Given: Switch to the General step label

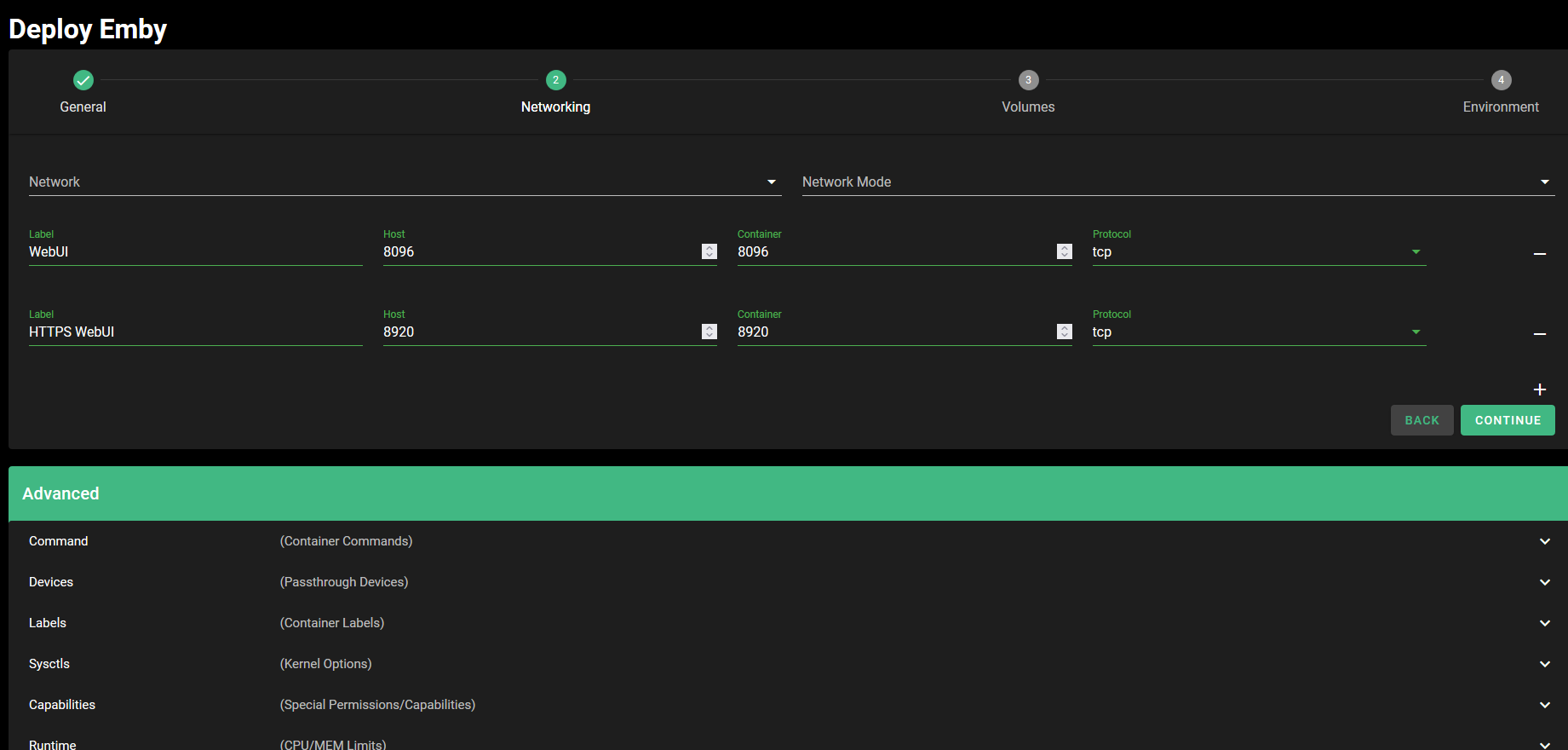Looking at the screenshot, I should coord(83,107).
